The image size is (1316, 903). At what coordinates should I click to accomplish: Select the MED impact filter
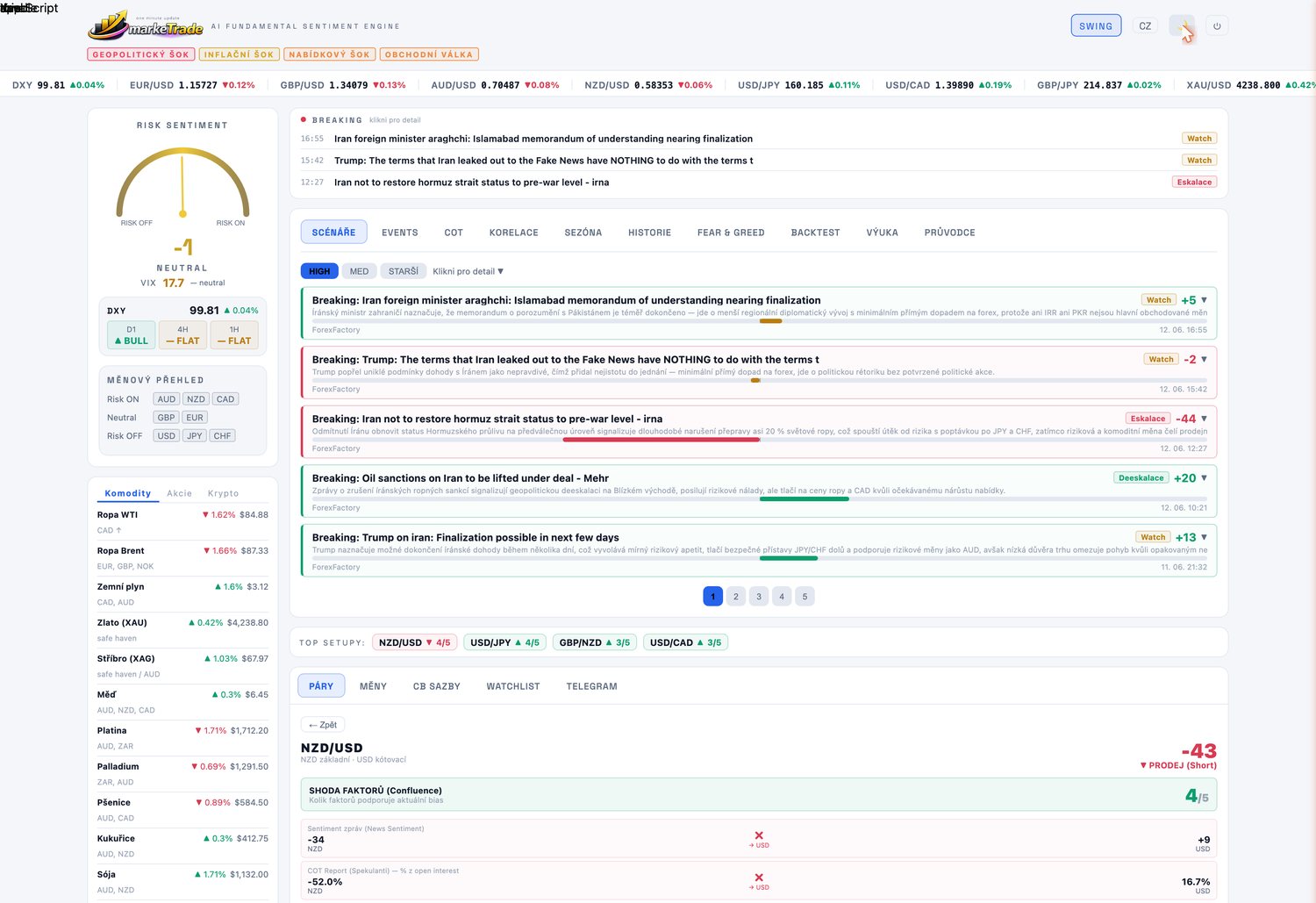click(360, 271)
